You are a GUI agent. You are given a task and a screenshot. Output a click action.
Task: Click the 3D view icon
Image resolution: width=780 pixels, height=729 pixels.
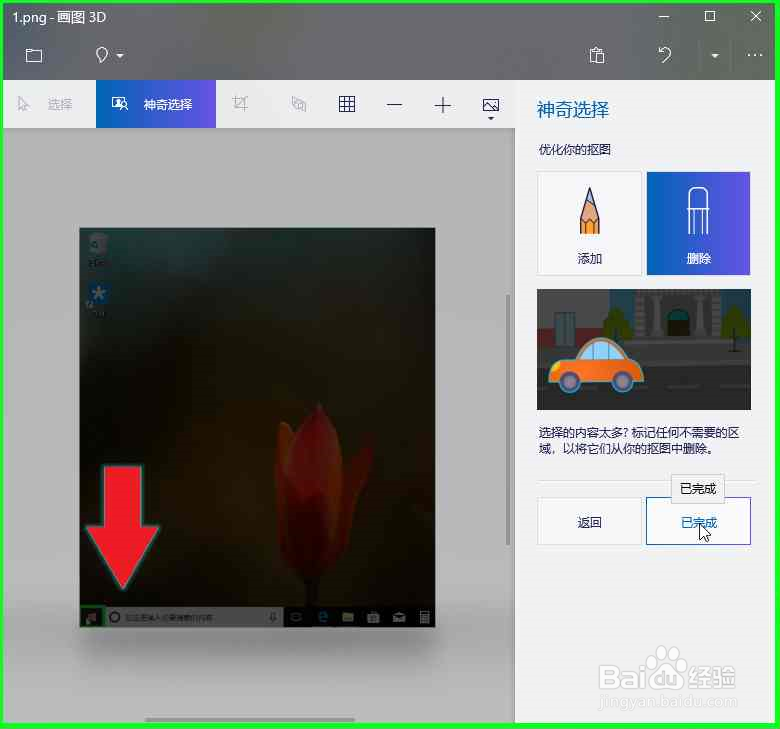coord(298,104)
